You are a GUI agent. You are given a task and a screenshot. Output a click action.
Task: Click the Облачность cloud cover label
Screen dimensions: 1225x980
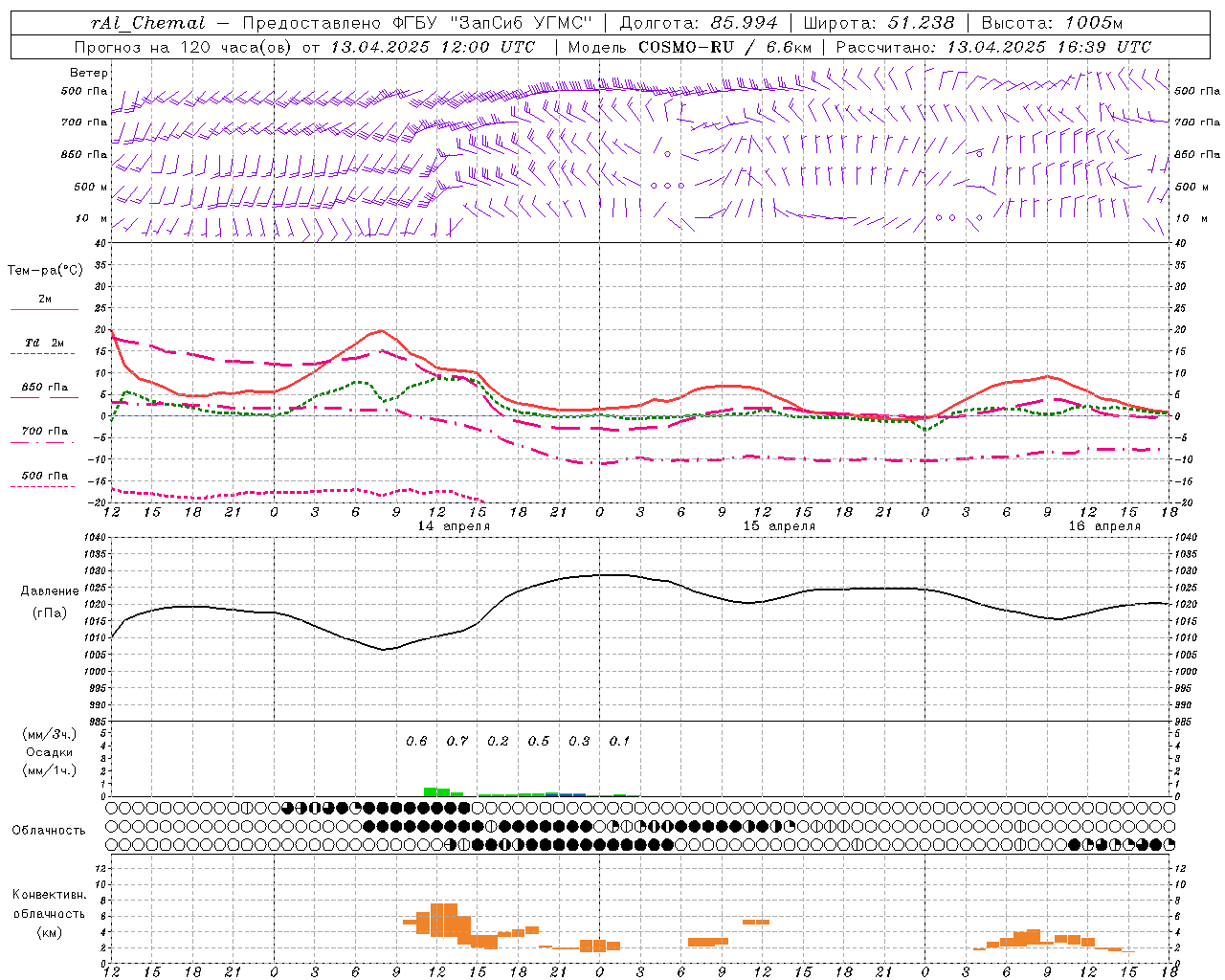49,831
